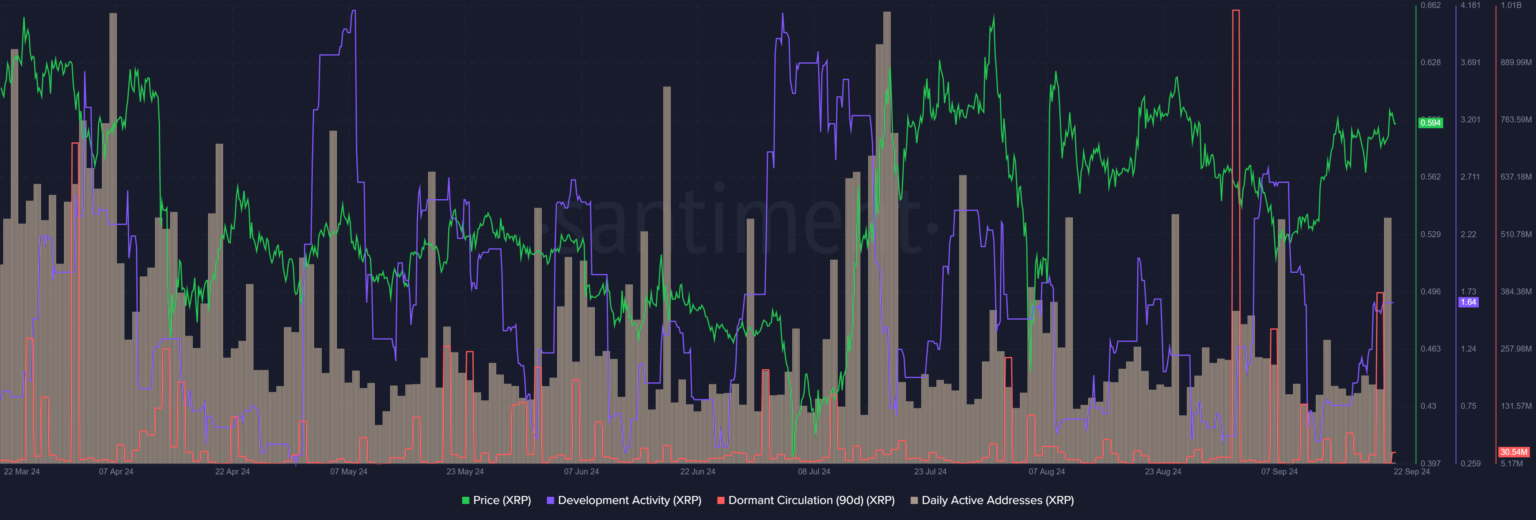Click the red Dormant Circulation legend swatch

(x=720, y=499)
